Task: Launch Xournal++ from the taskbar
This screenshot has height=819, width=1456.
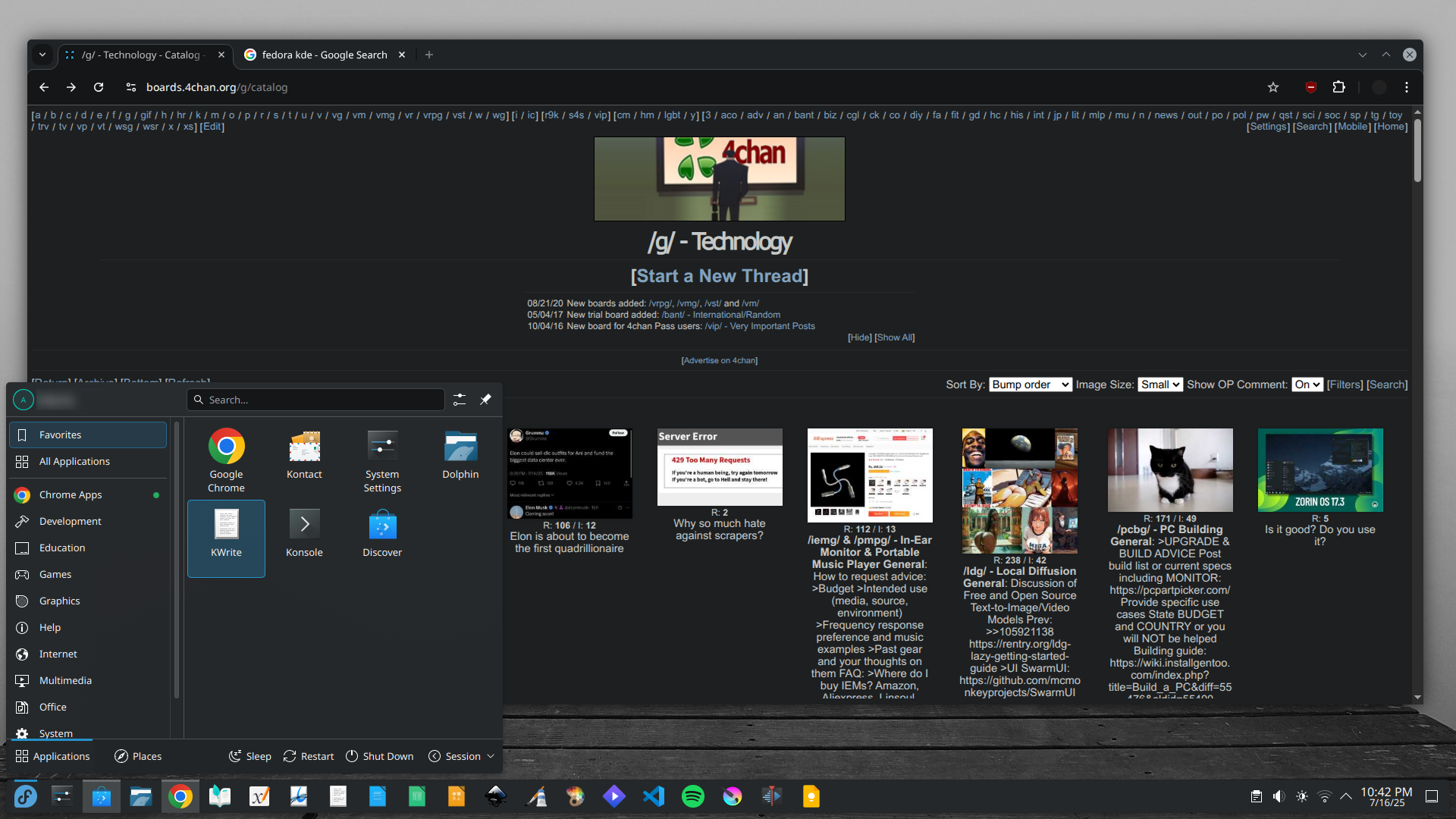Action: coord(259,796)
